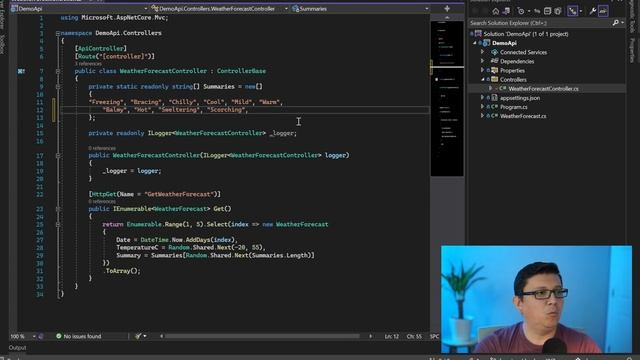
Task: Click '0 references' CodeLens above constructor
Action: click(102, 148)
